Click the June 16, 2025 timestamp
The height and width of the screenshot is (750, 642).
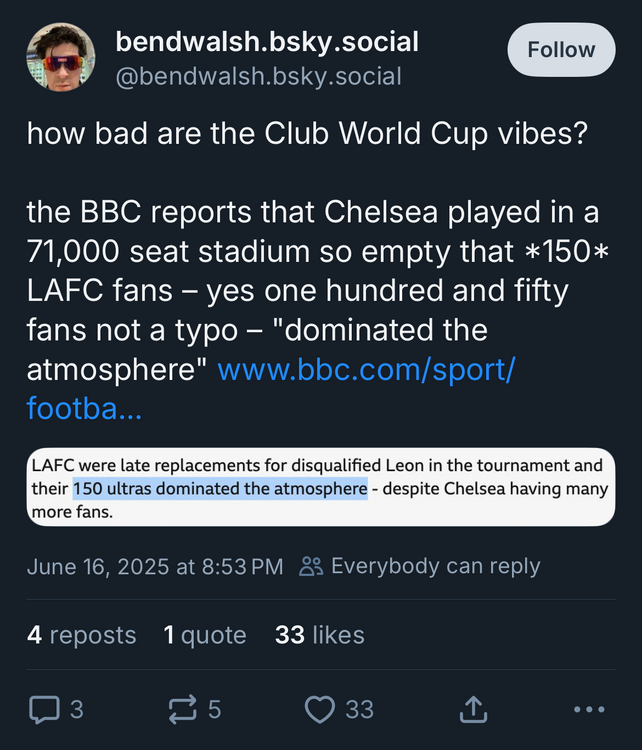click(x=155, y=566)
